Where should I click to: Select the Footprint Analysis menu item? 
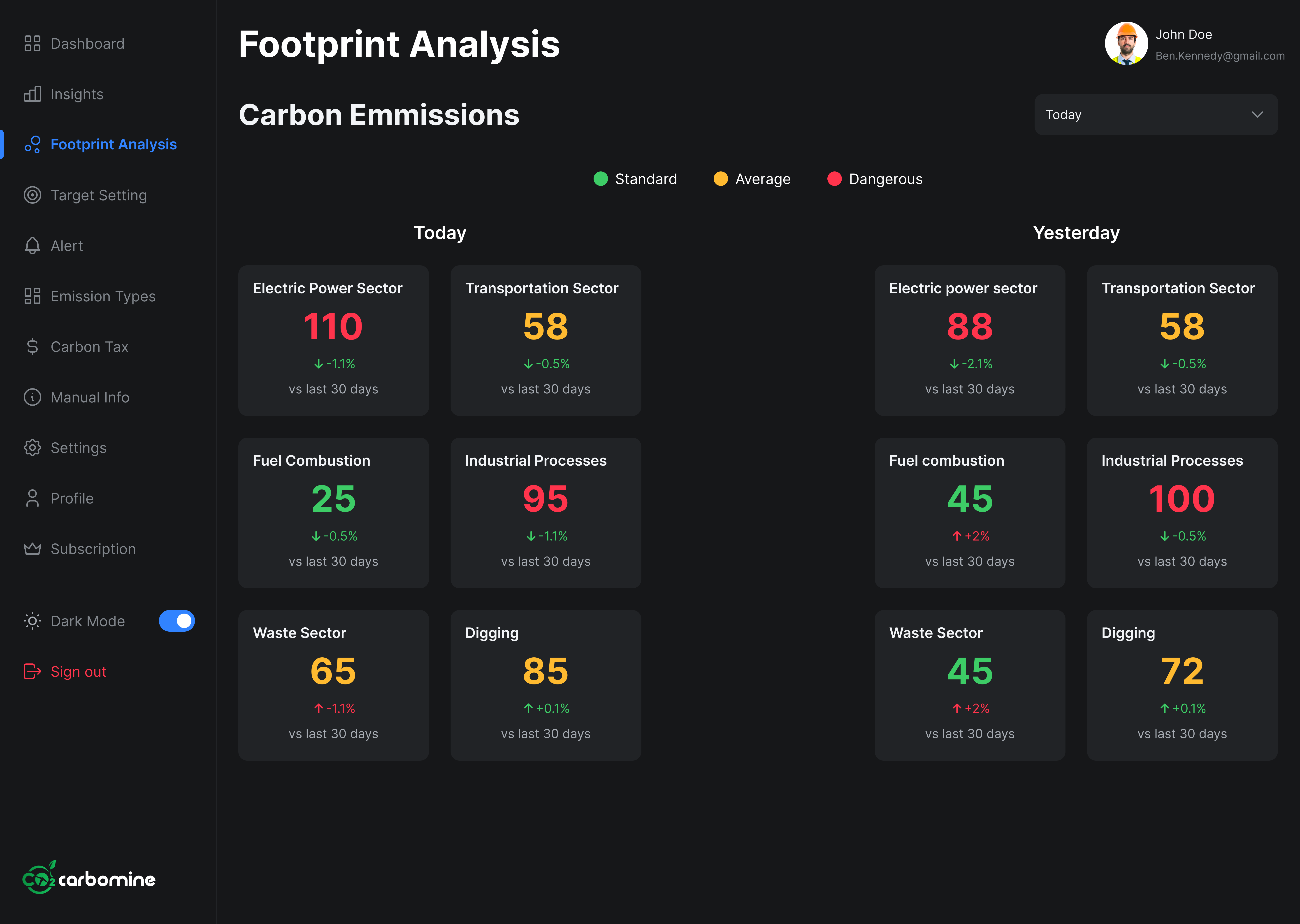click(x=113, y=145)
